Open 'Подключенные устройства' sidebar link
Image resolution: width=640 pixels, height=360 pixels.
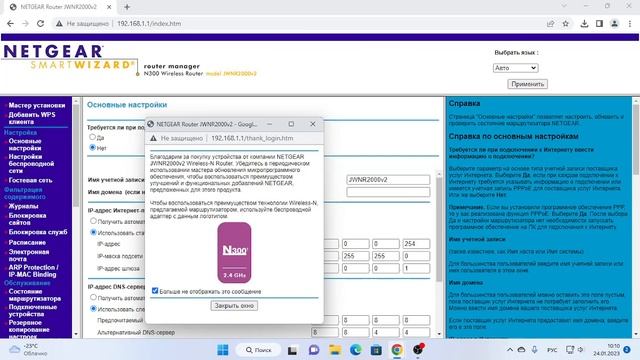pos(33,310)
